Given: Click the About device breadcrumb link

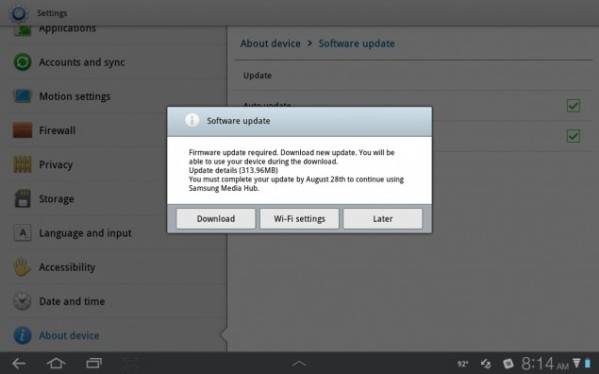Looking at the screenshot, I should [270, 44].
